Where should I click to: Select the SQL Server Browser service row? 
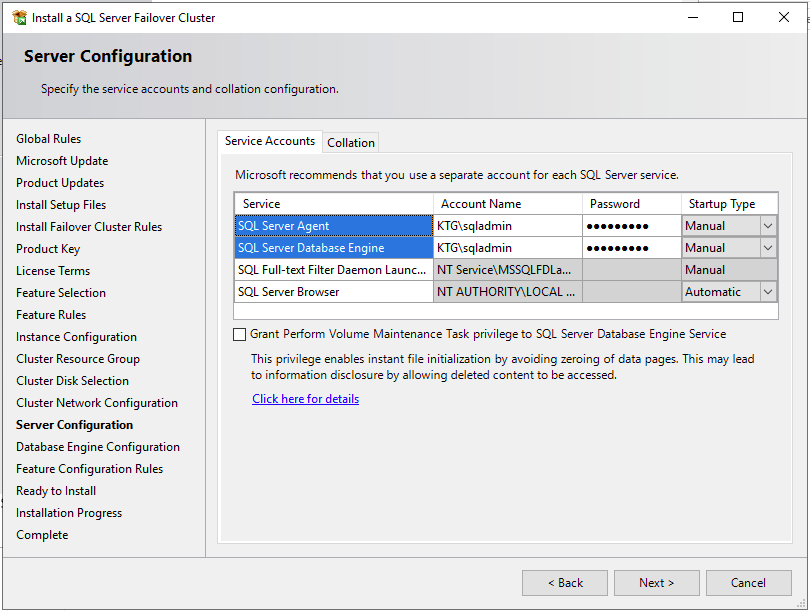click(334, 292)
